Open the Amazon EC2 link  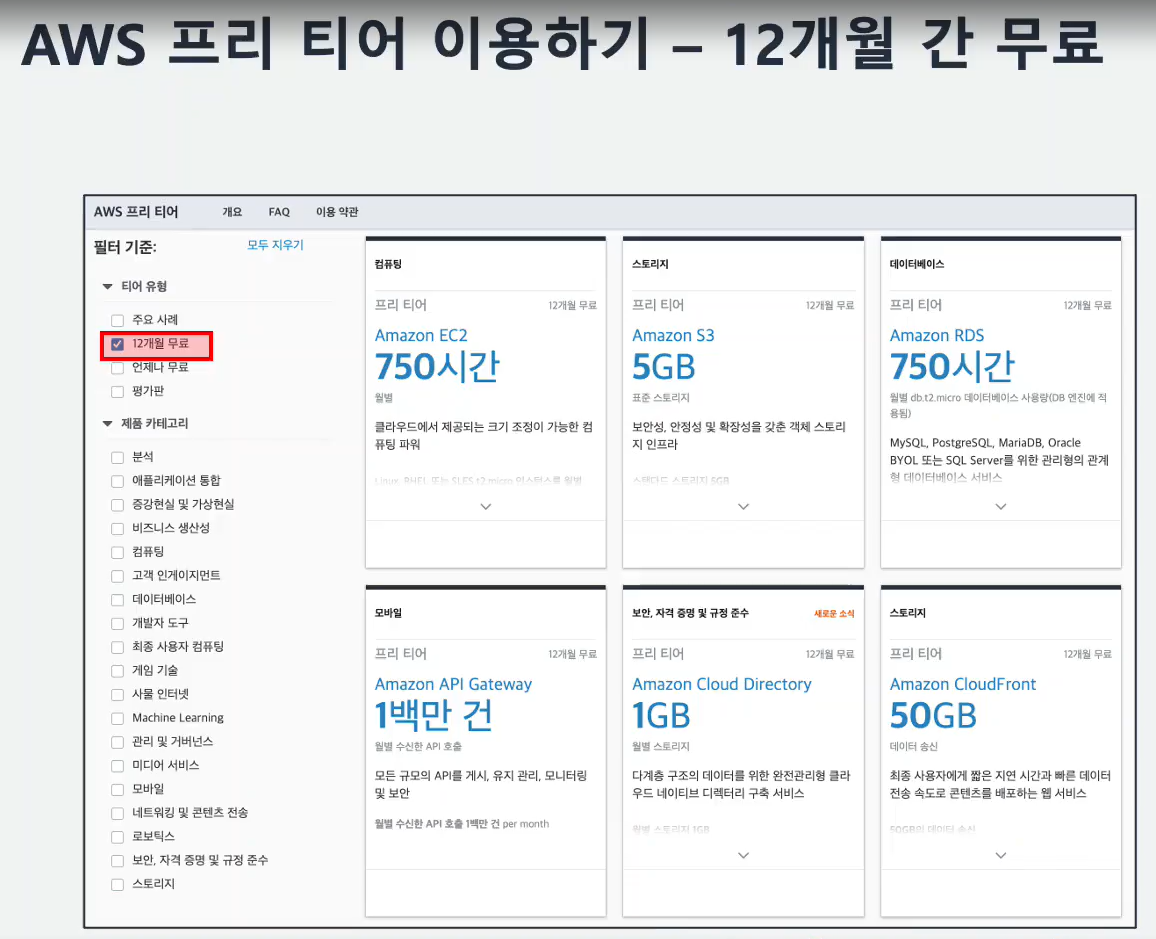421,335
